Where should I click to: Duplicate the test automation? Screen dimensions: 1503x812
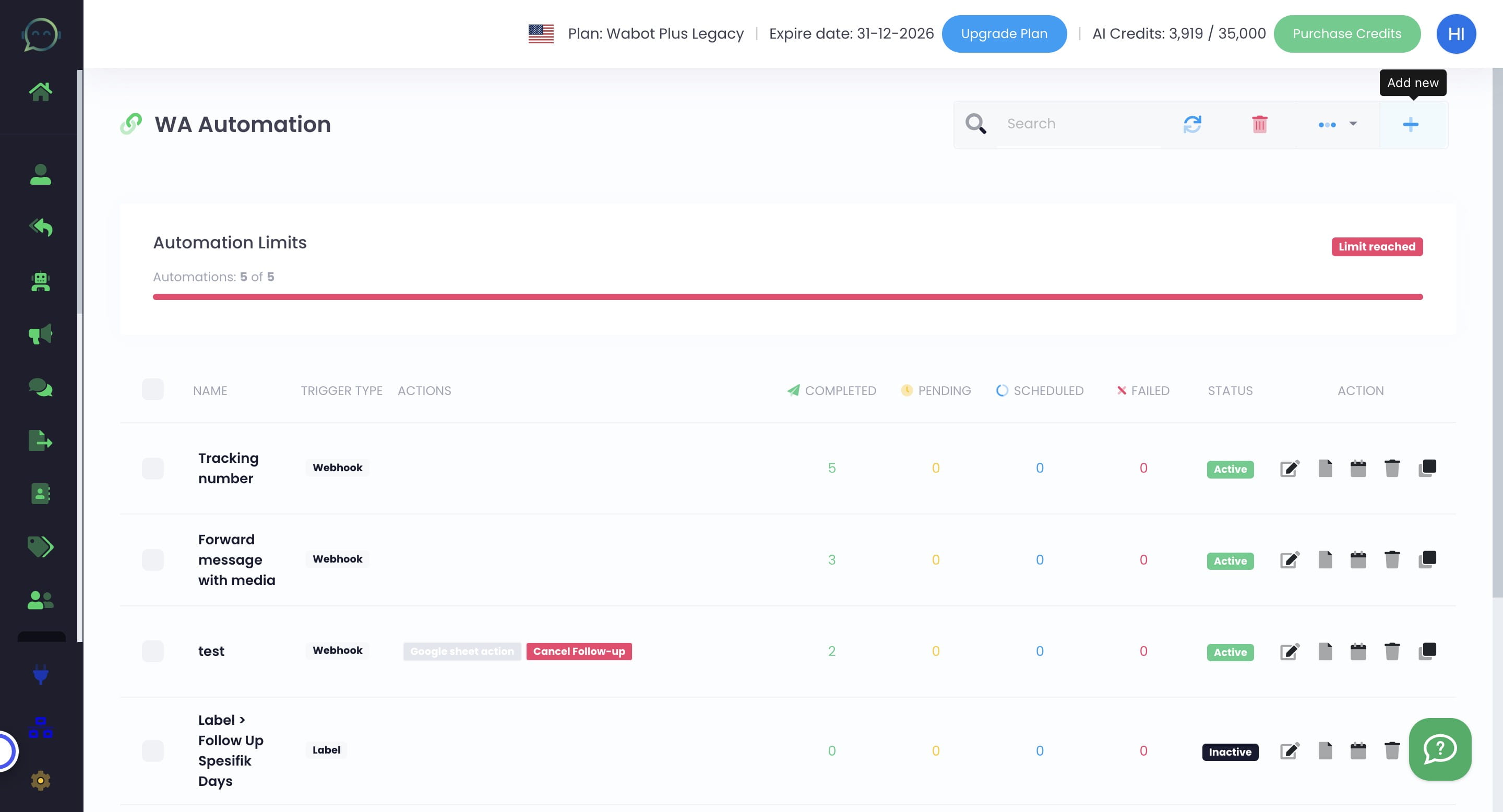point(1427,651)
